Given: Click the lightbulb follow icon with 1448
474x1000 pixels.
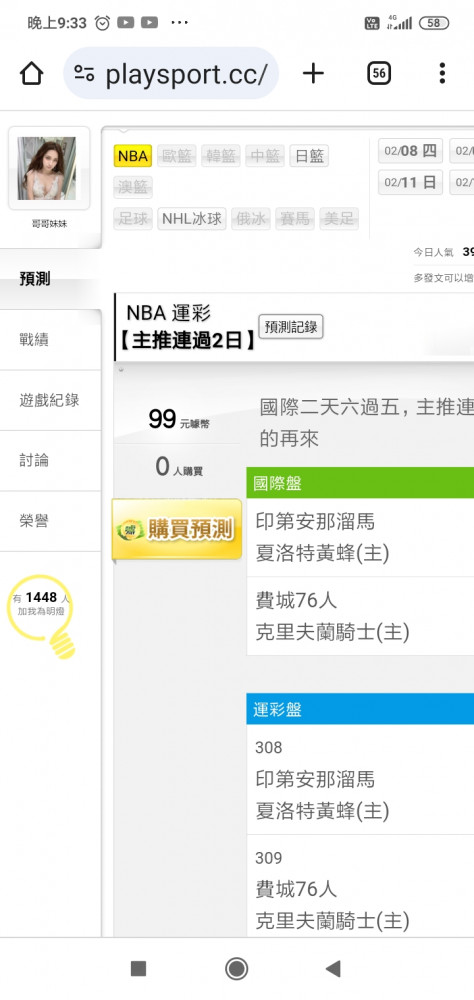Looking at the screenshot, I should (x=42, y=616).
